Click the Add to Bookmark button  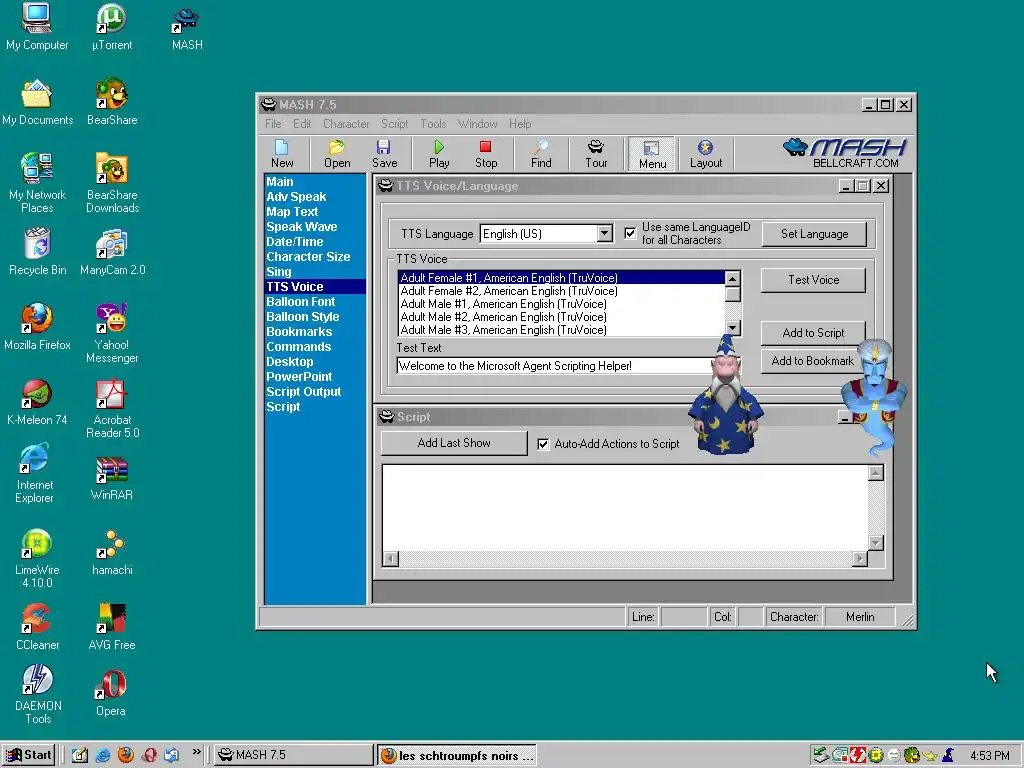(x=813, y=360)
